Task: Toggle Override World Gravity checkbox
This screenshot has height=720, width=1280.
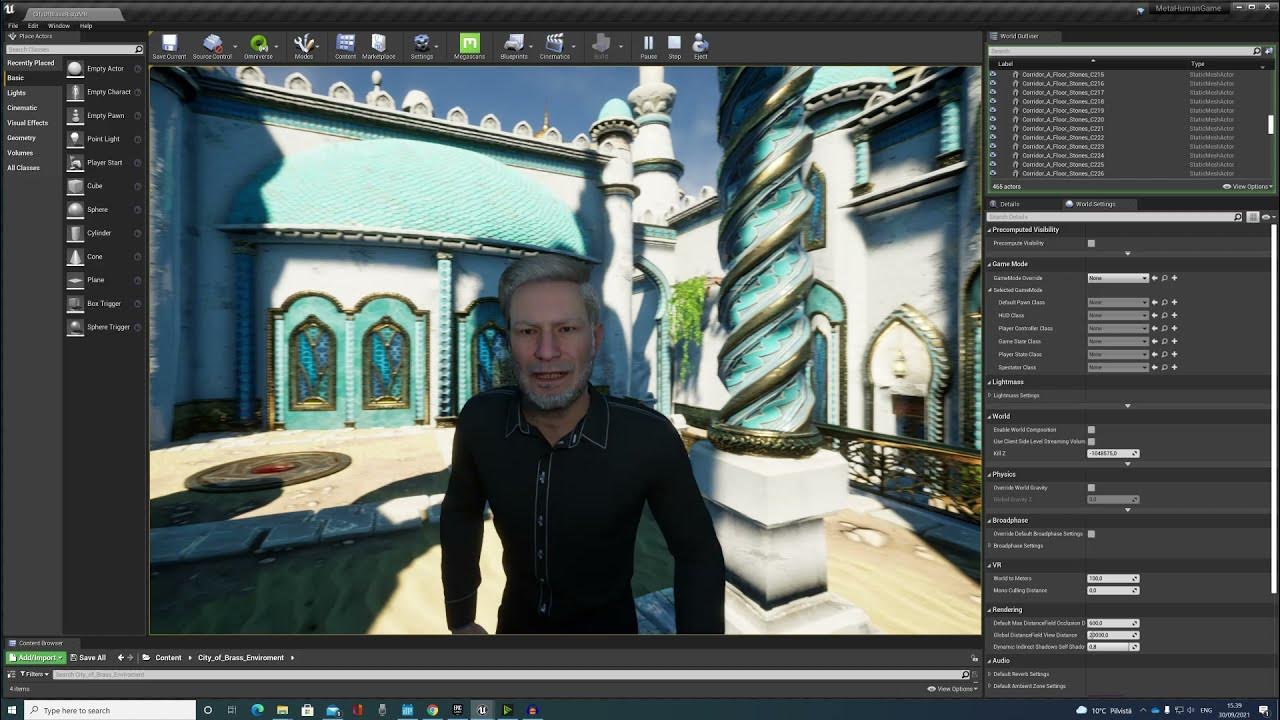Action: (1091, 488)
